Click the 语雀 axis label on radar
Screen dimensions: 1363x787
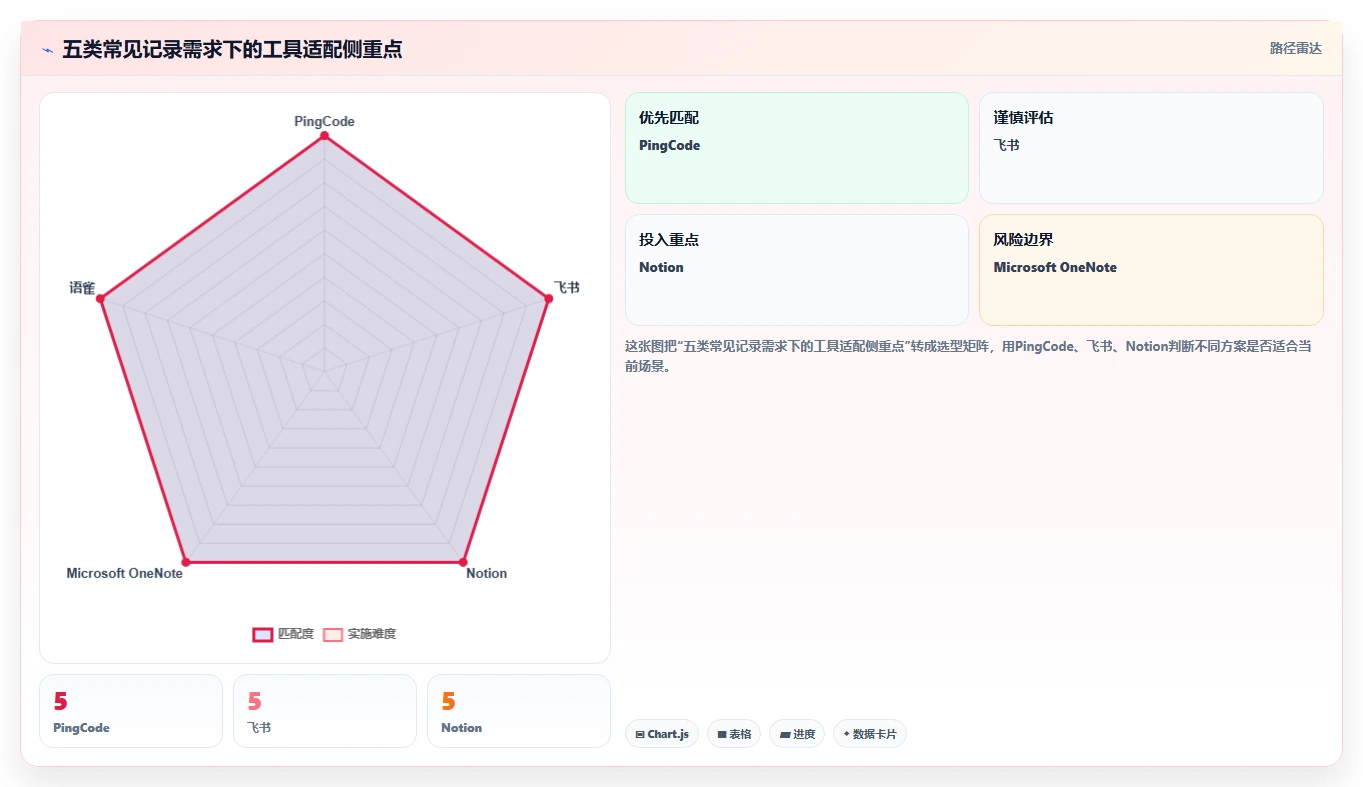82,287
